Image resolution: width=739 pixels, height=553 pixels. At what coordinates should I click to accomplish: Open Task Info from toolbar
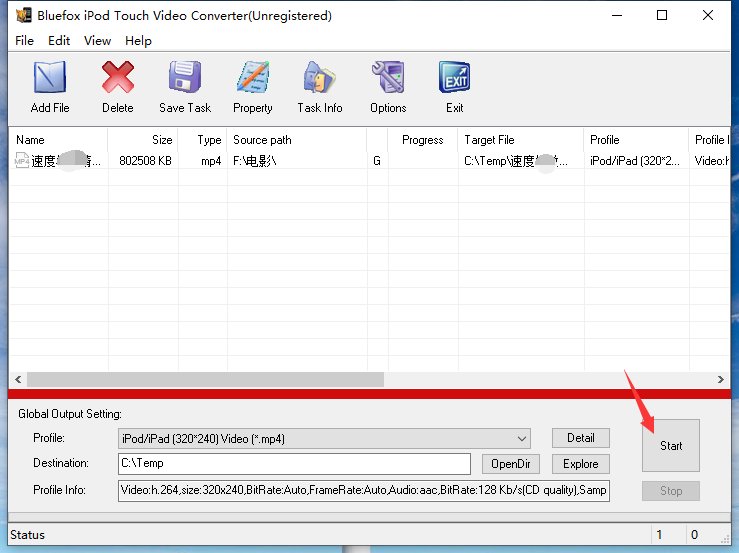pyautogui.click(x=320, y=77)
